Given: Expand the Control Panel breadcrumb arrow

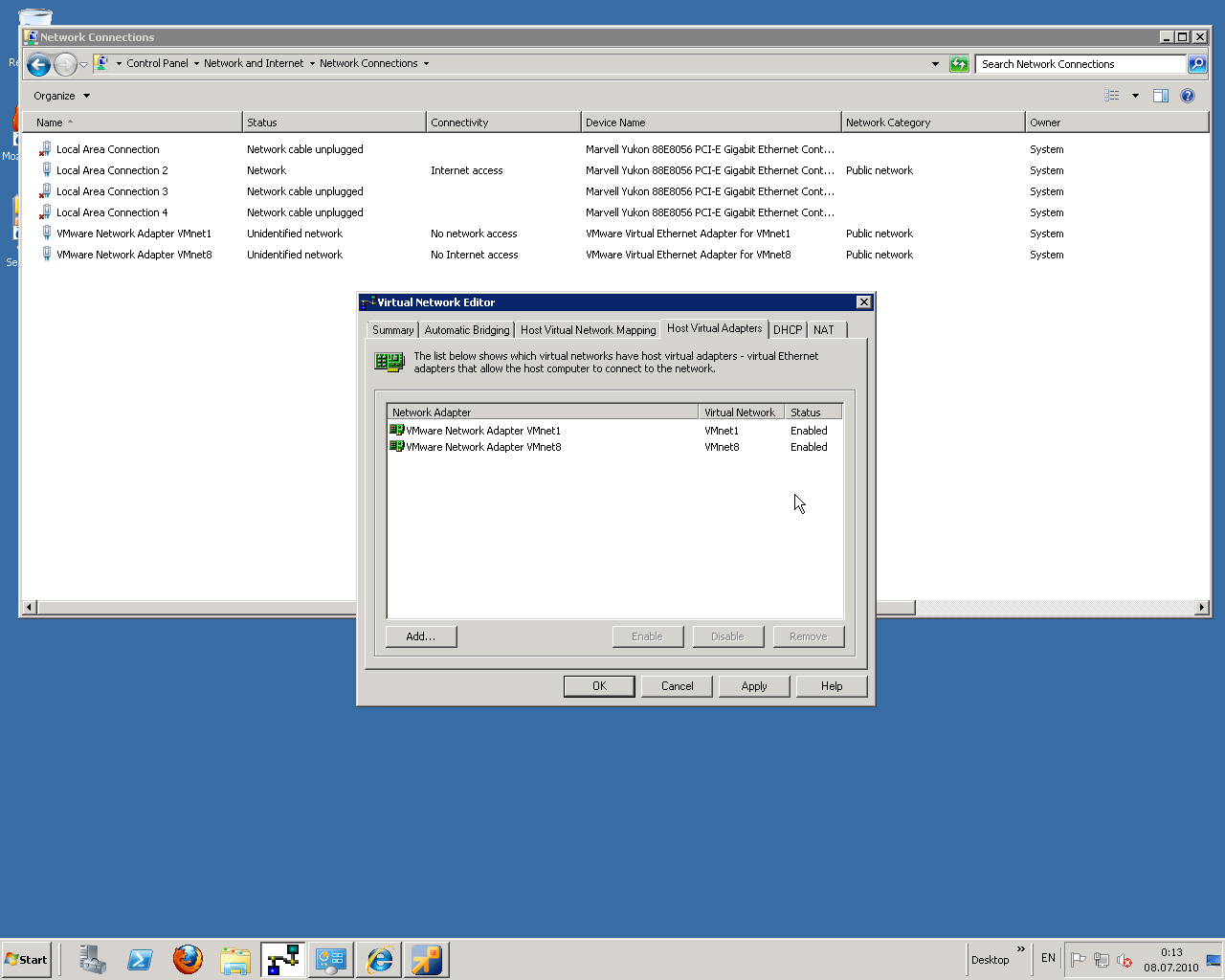Looking at the screenshot, I should click(196, 64).
